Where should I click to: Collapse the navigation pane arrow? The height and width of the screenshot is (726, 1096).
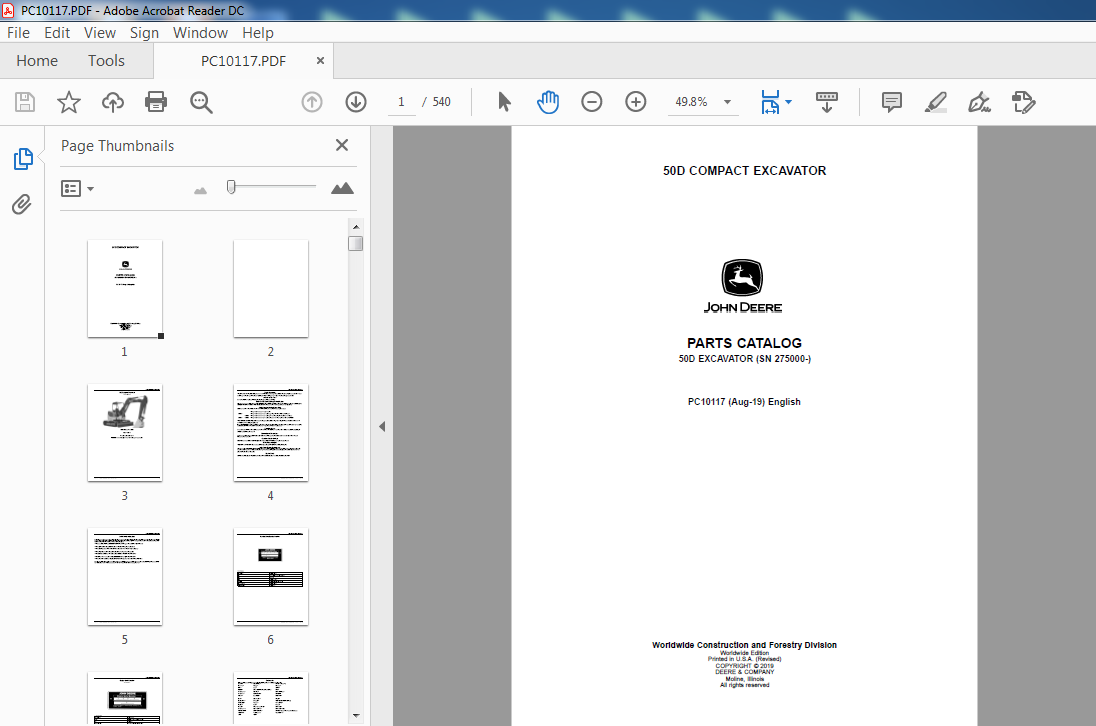pyautogui.click(x=382, y=426)
